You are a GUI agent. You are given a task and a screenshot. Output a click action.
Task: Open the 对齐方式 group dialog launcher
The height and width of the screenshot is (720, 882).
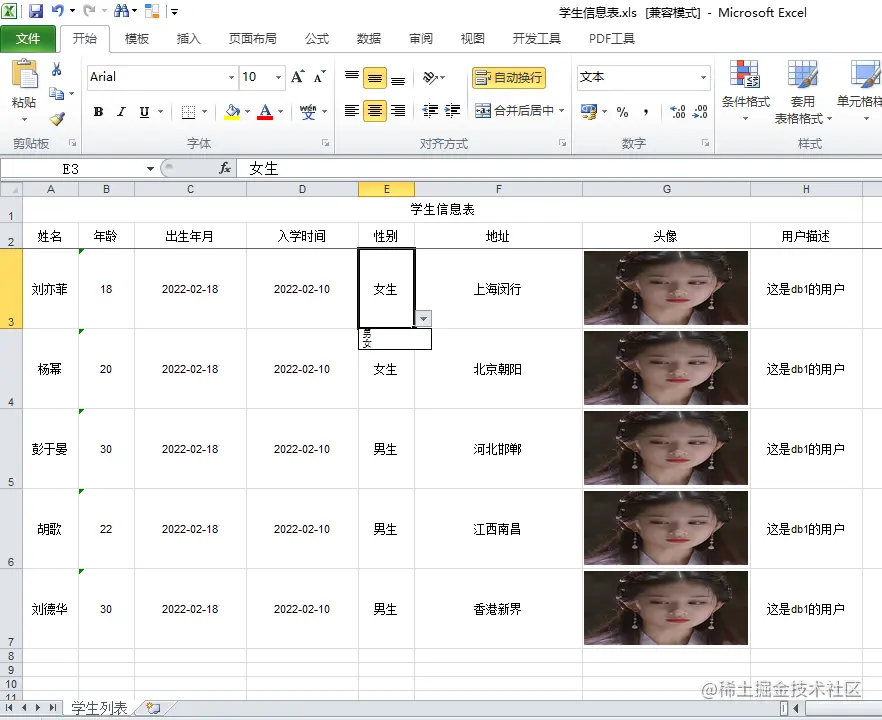[x=562, y=143]
